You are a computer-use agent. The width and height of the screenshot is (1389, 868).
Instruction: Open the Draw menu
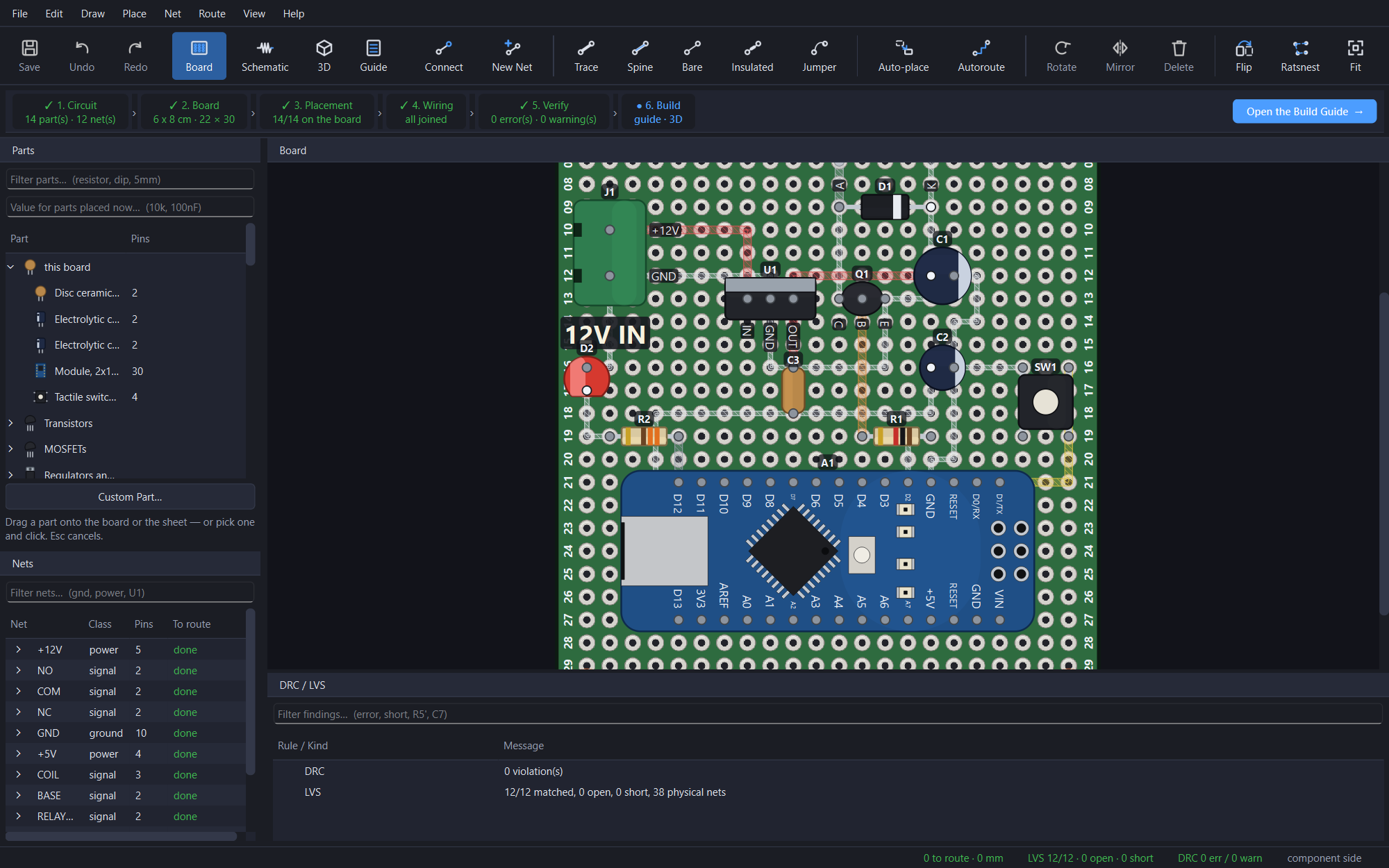point(93,13)
